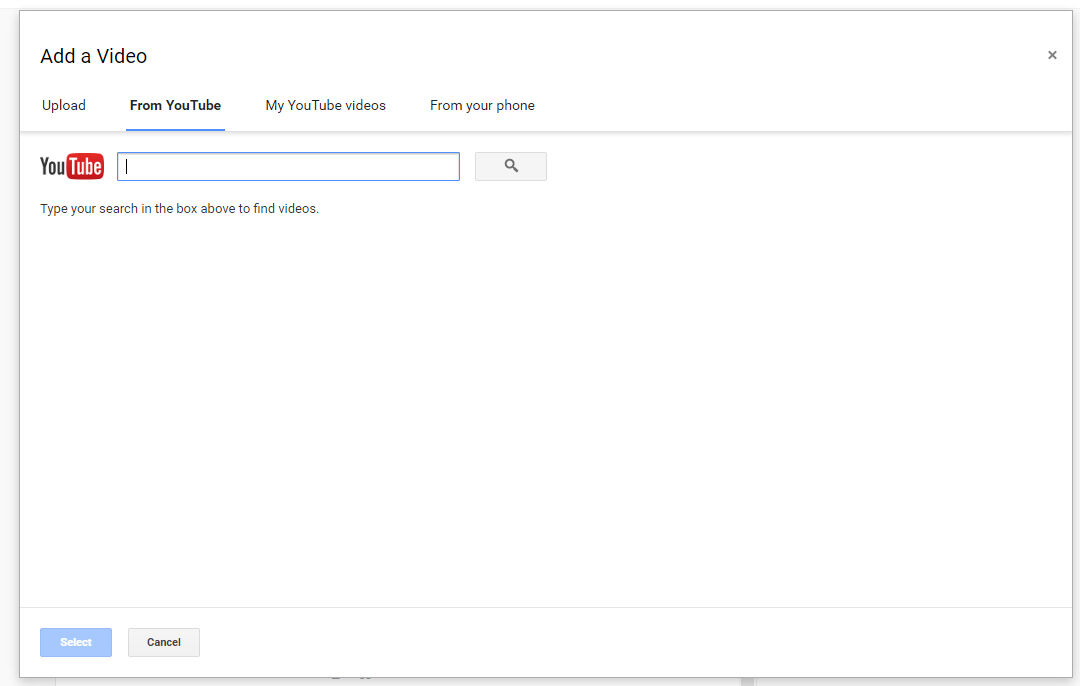
Task: Switch to the Upload tab
Action: (64, 105)
